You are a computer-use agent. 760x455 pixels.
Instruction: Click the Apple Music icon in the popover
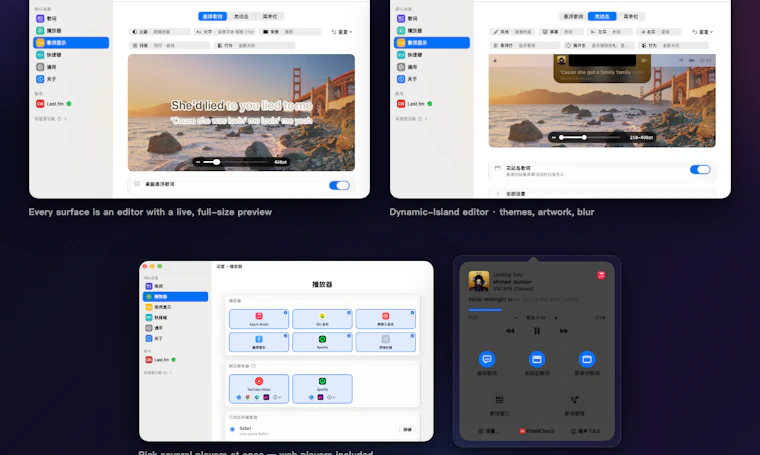pyautogui.click(x=601, y=275)
